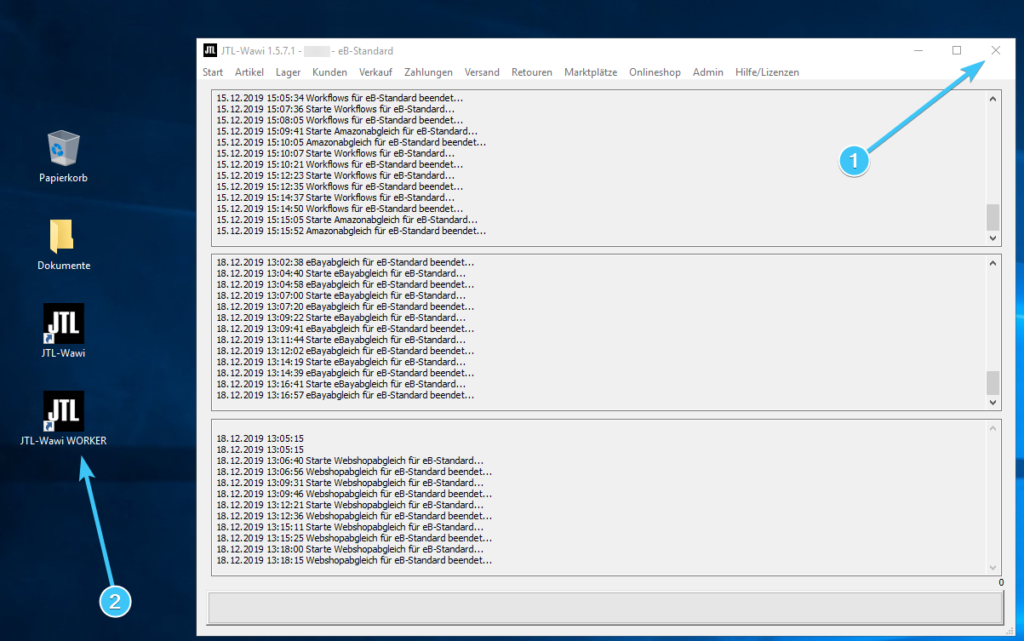
Task: Open the Zahlungen menu
Action: (428, 72)
